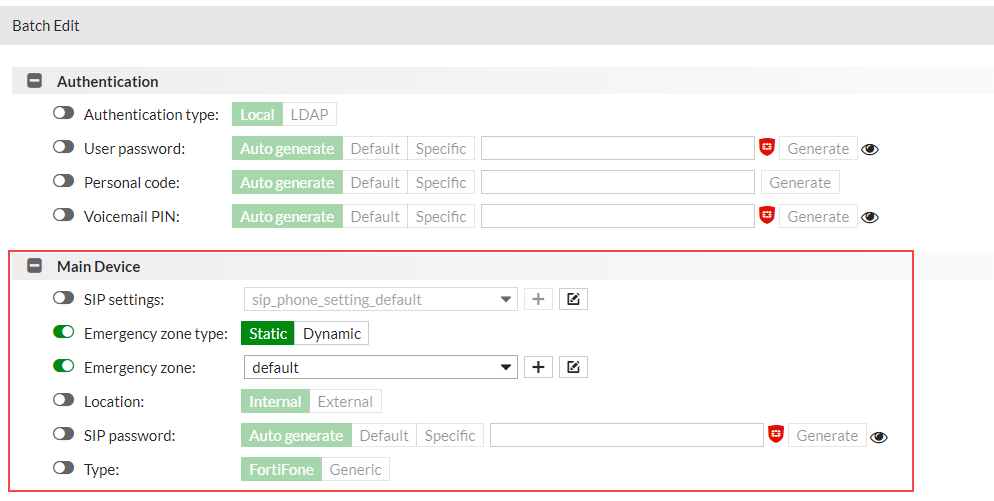Click the red shield icon beside Voicemail PIN

(767, 216)
